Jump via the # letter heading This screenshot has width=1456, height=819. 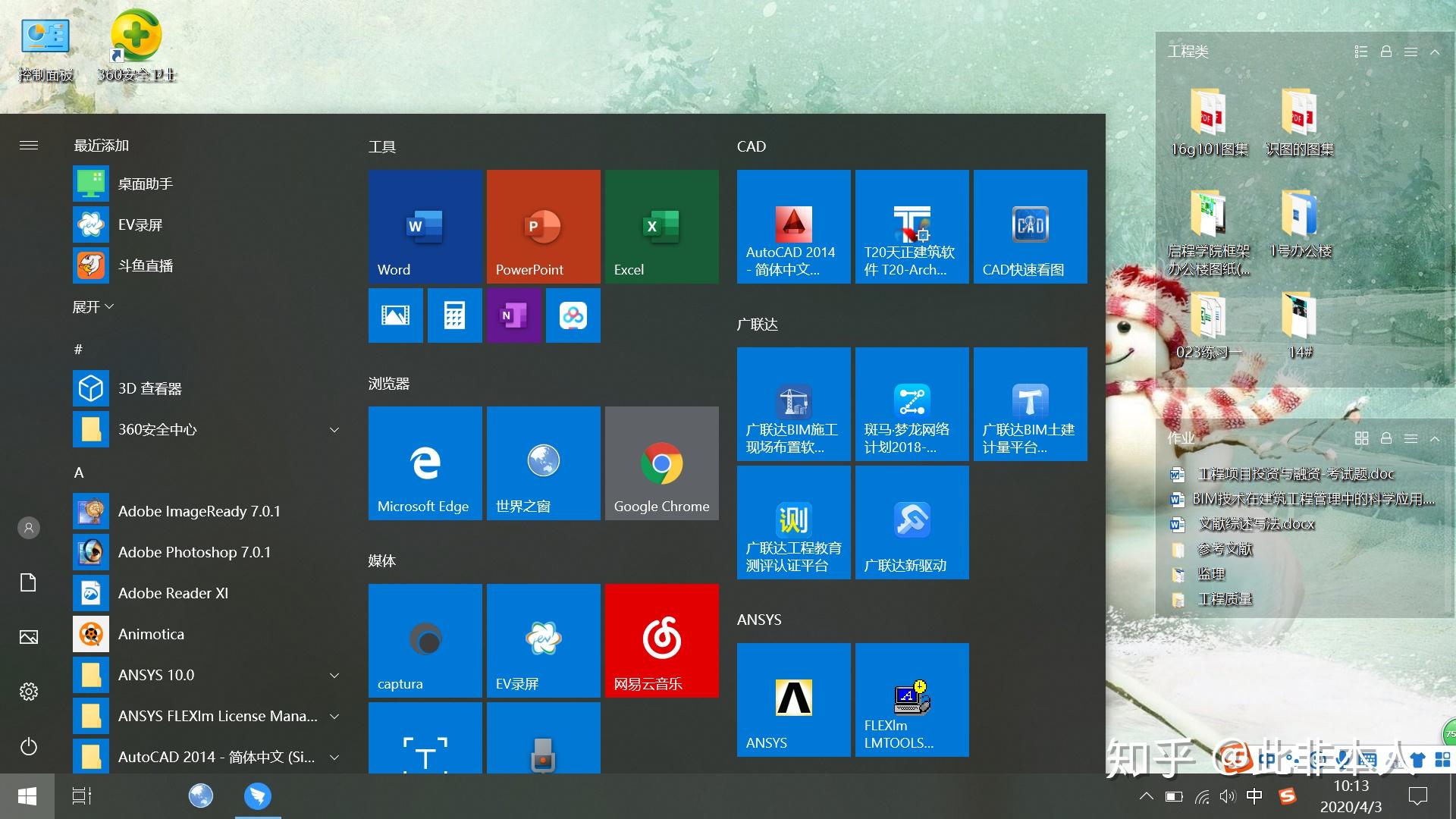tap(78, 350)
